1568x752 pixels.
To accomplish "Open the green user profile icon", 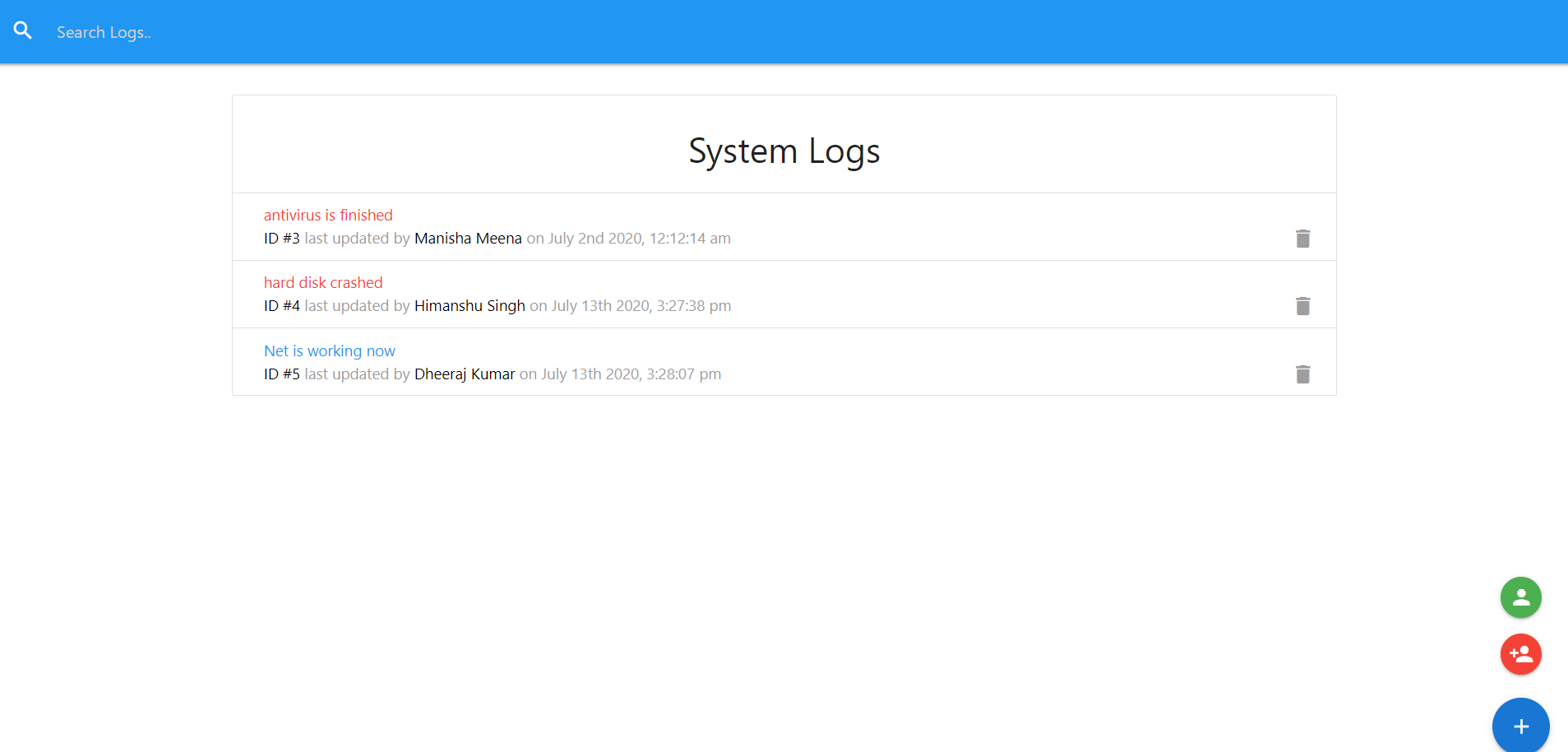I will tap(1519, 597).
